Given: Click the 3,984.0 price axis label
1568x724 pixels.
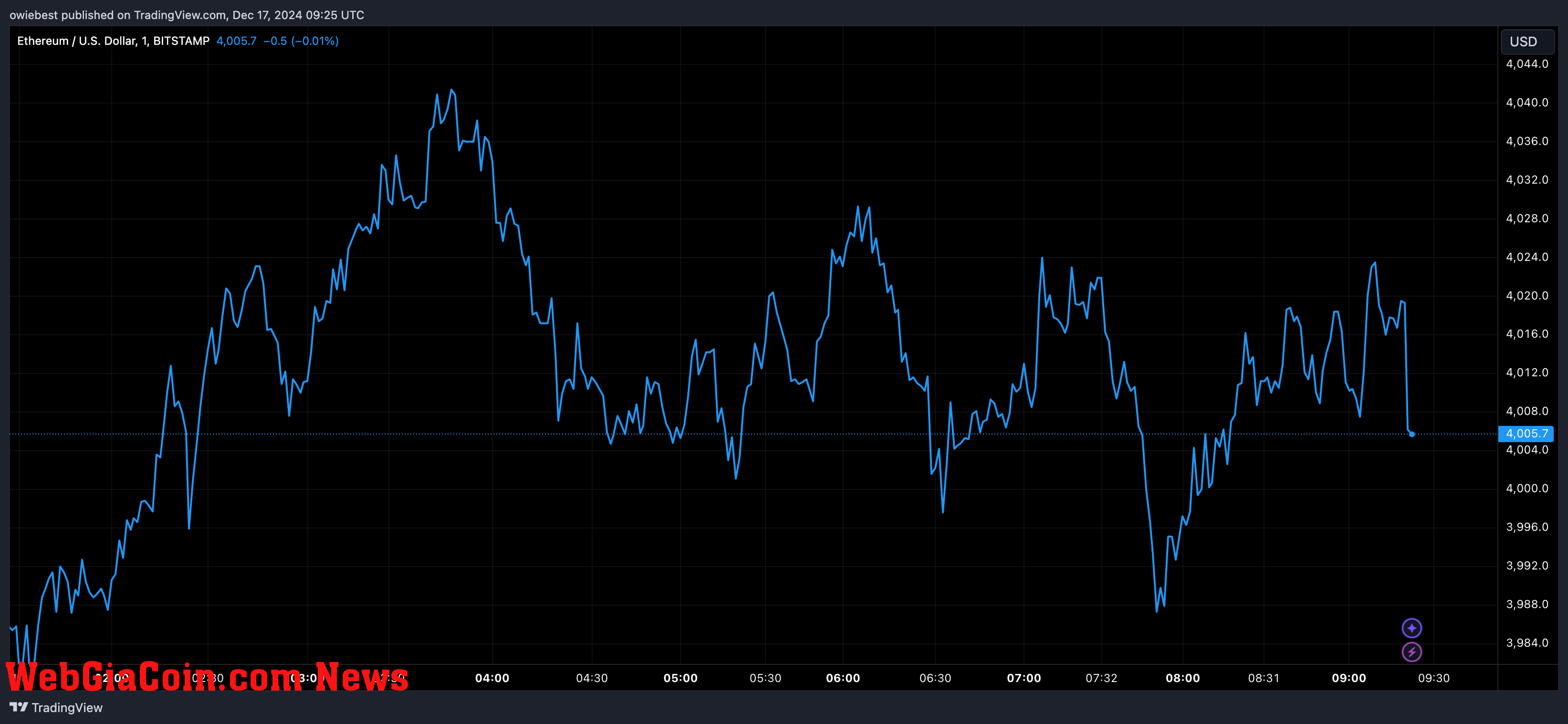Looking at the screenshot, I should click(x=1526, y=643).
